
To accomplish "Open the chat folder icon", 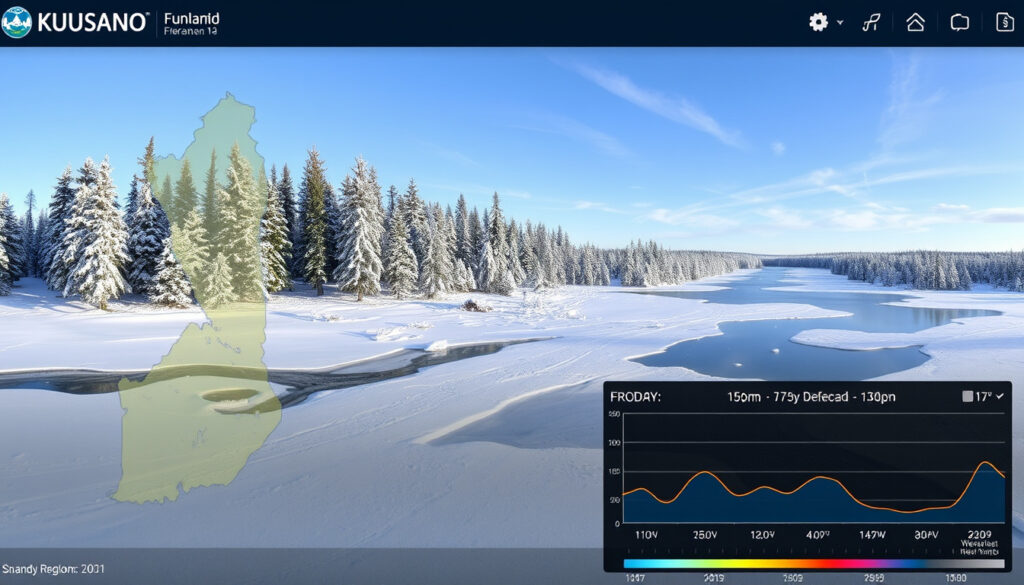I will click(x=959, y=23).
